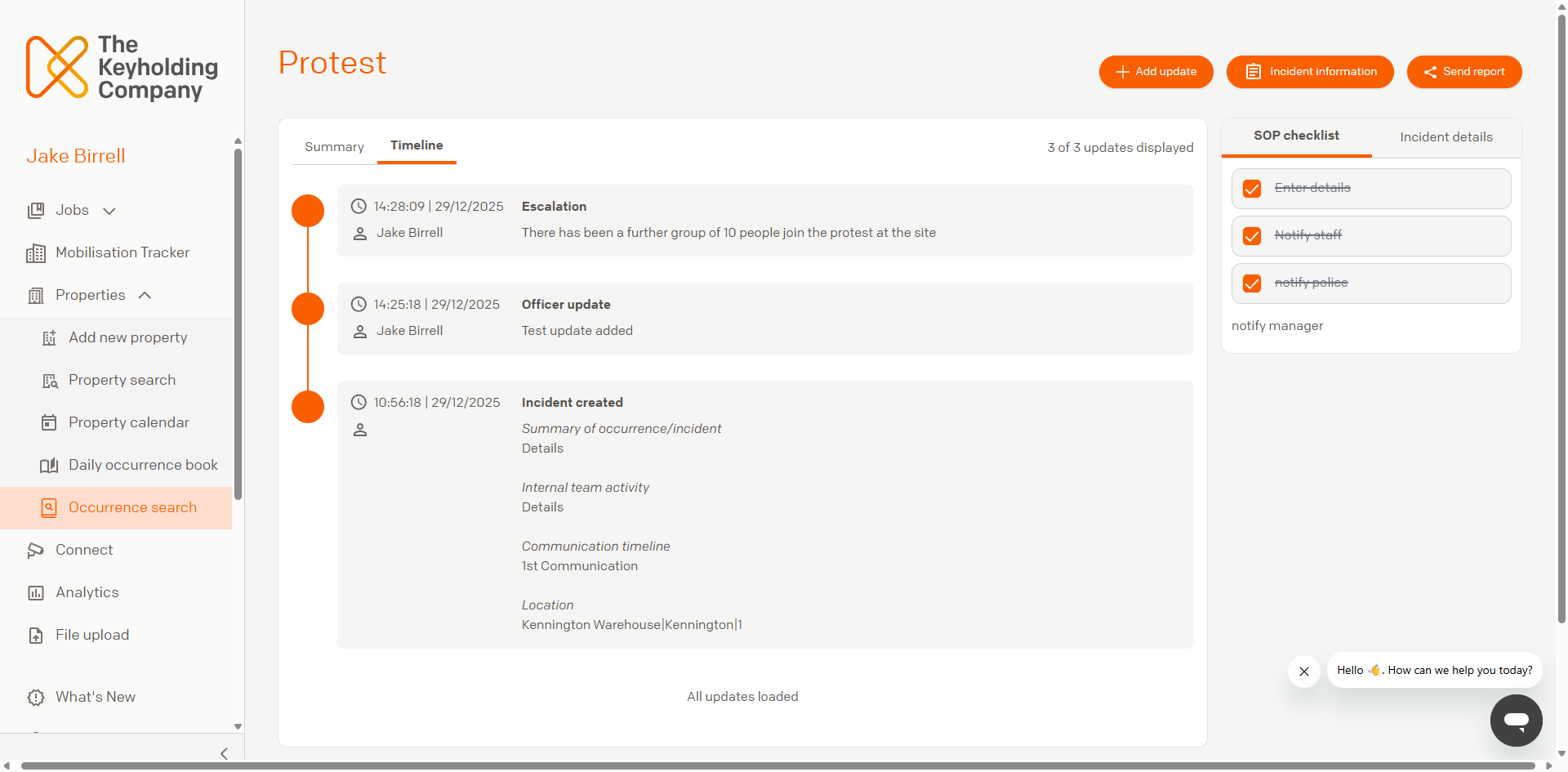The image size is (1568, 772).
Task: Click the Send report button
Action: tap(1464, 72)
